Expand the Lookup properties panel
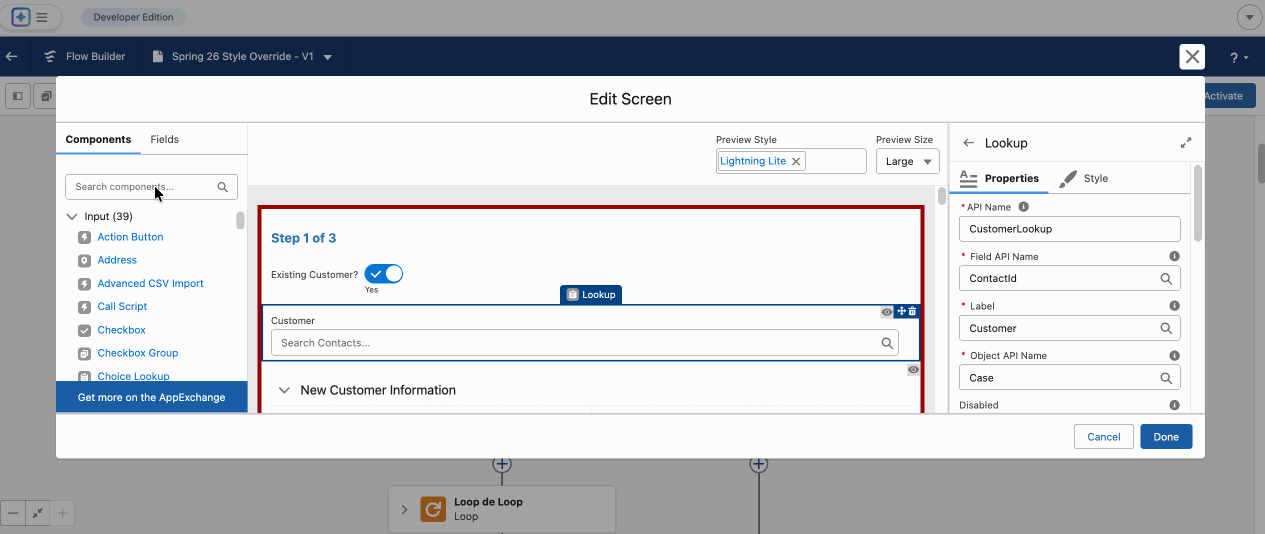 [1185, 143]
